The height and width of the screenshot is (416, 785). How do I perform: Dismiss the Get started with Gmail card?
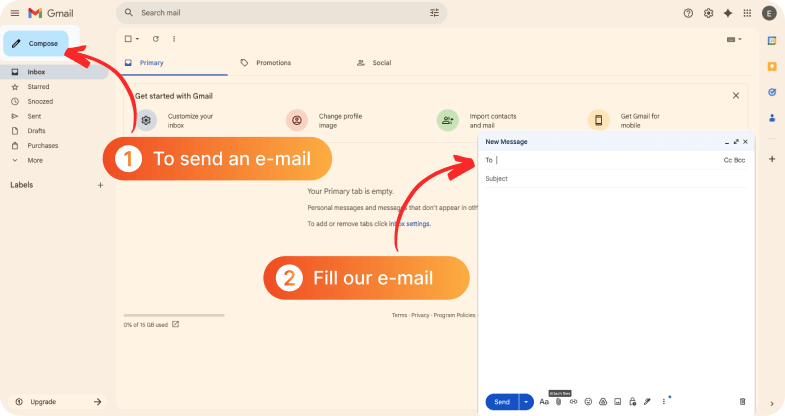pyautogui.click(x=736, y=96)
